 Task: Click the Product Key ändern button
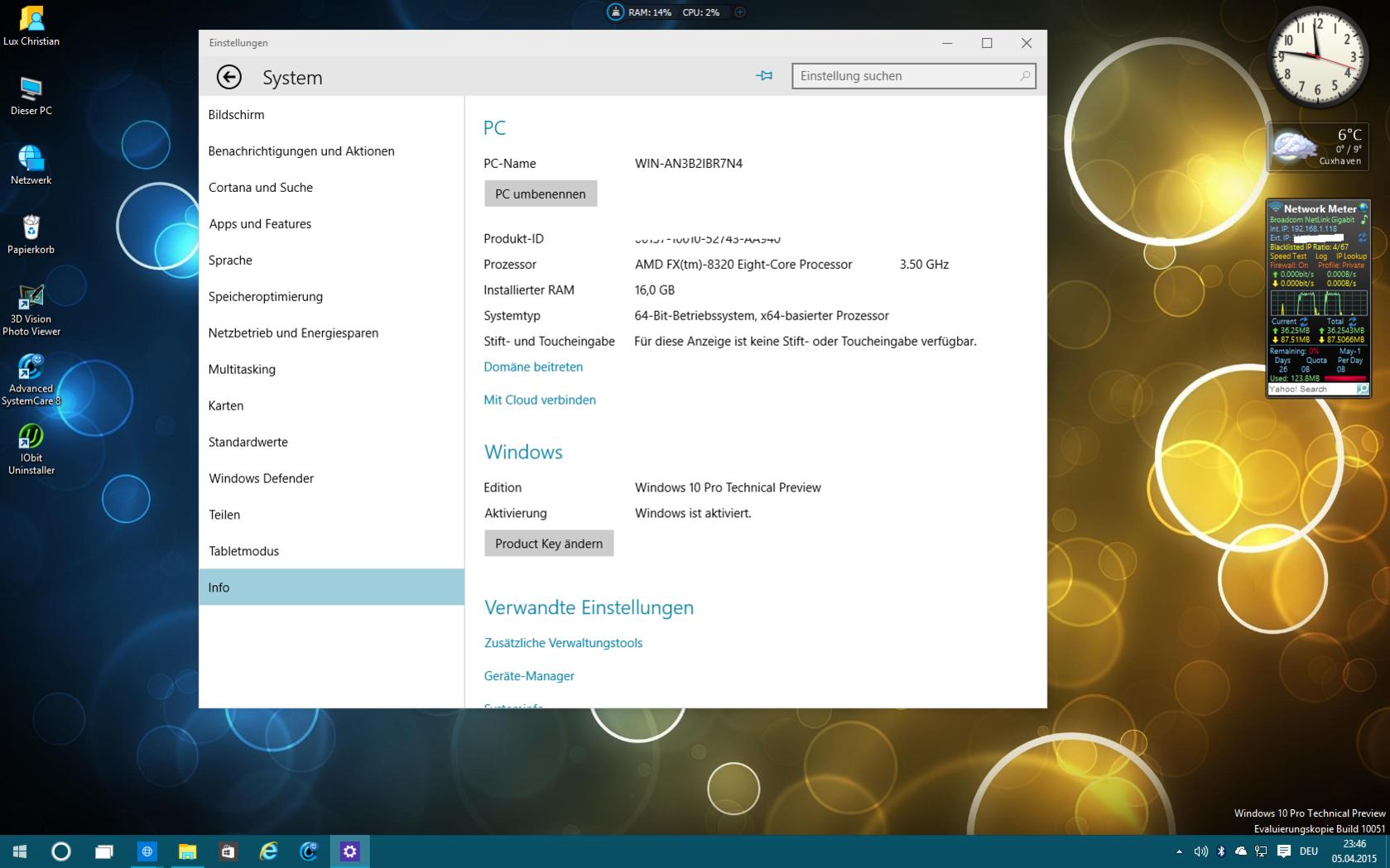point(548,544)
